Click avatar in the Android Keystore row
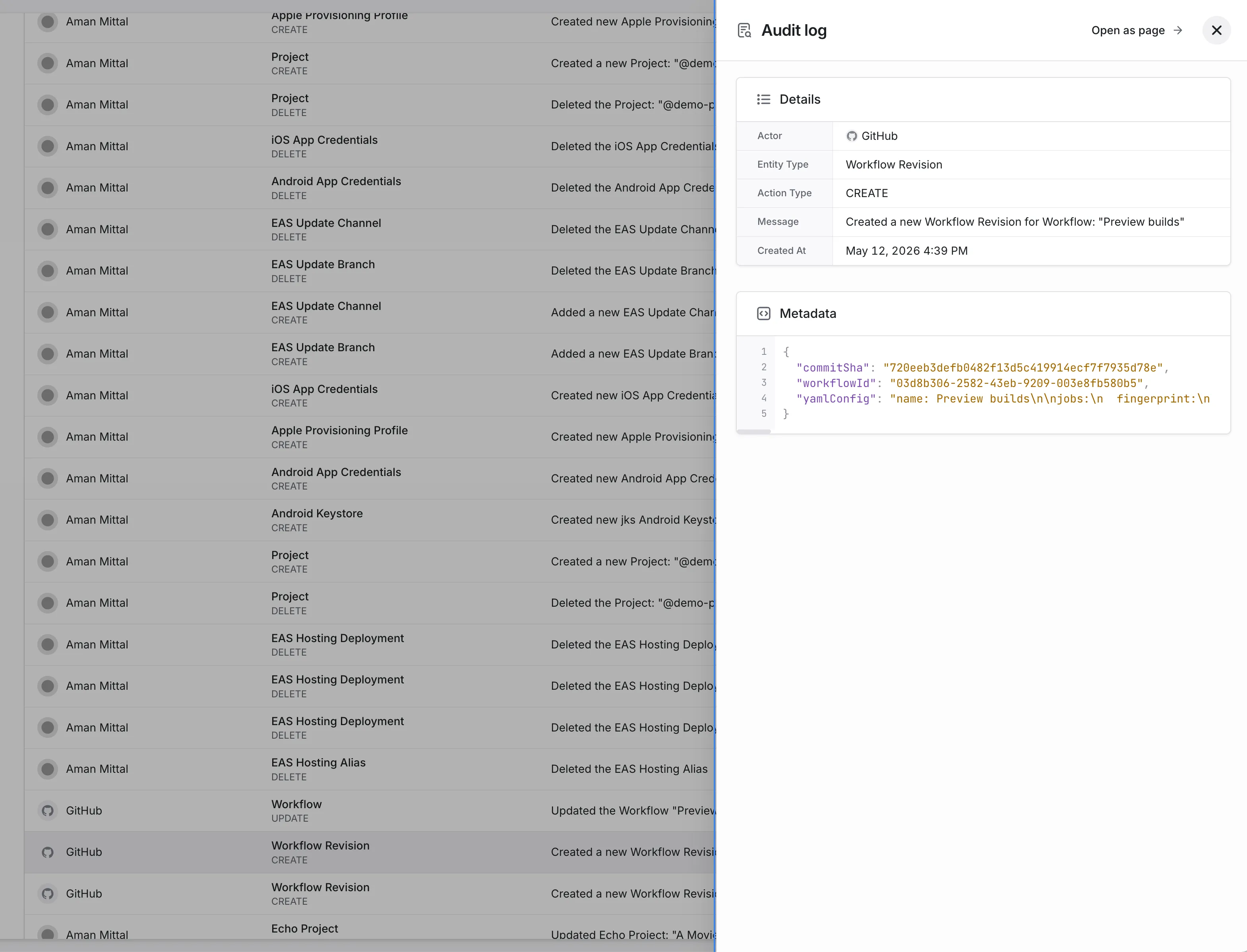The width and height of the screenshot is (1247, 952). (x=48, y=520)
